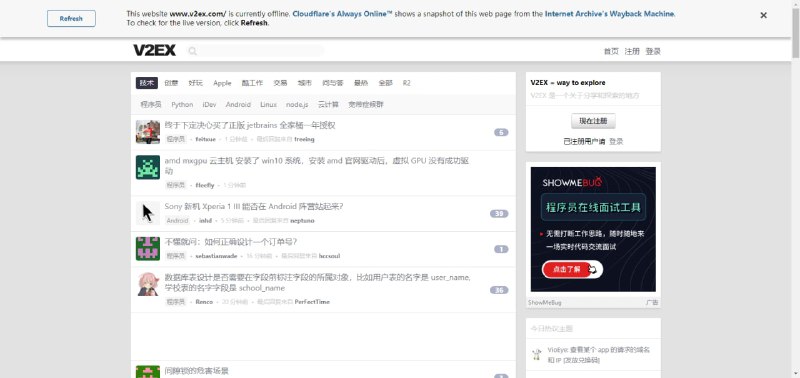Select the 创意 tab
The height and width of the screenshot is (378, 800).
tap(171, 83)
